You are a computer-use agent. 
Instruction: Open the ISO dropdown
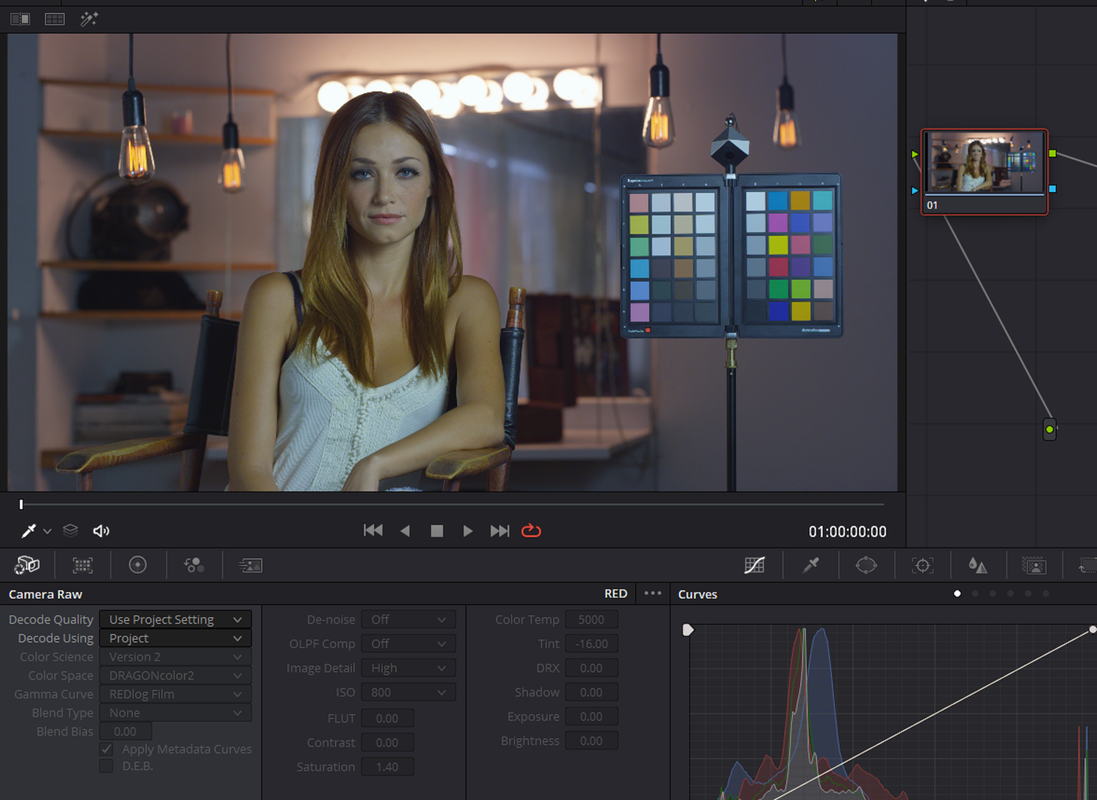tap(409, 692)
